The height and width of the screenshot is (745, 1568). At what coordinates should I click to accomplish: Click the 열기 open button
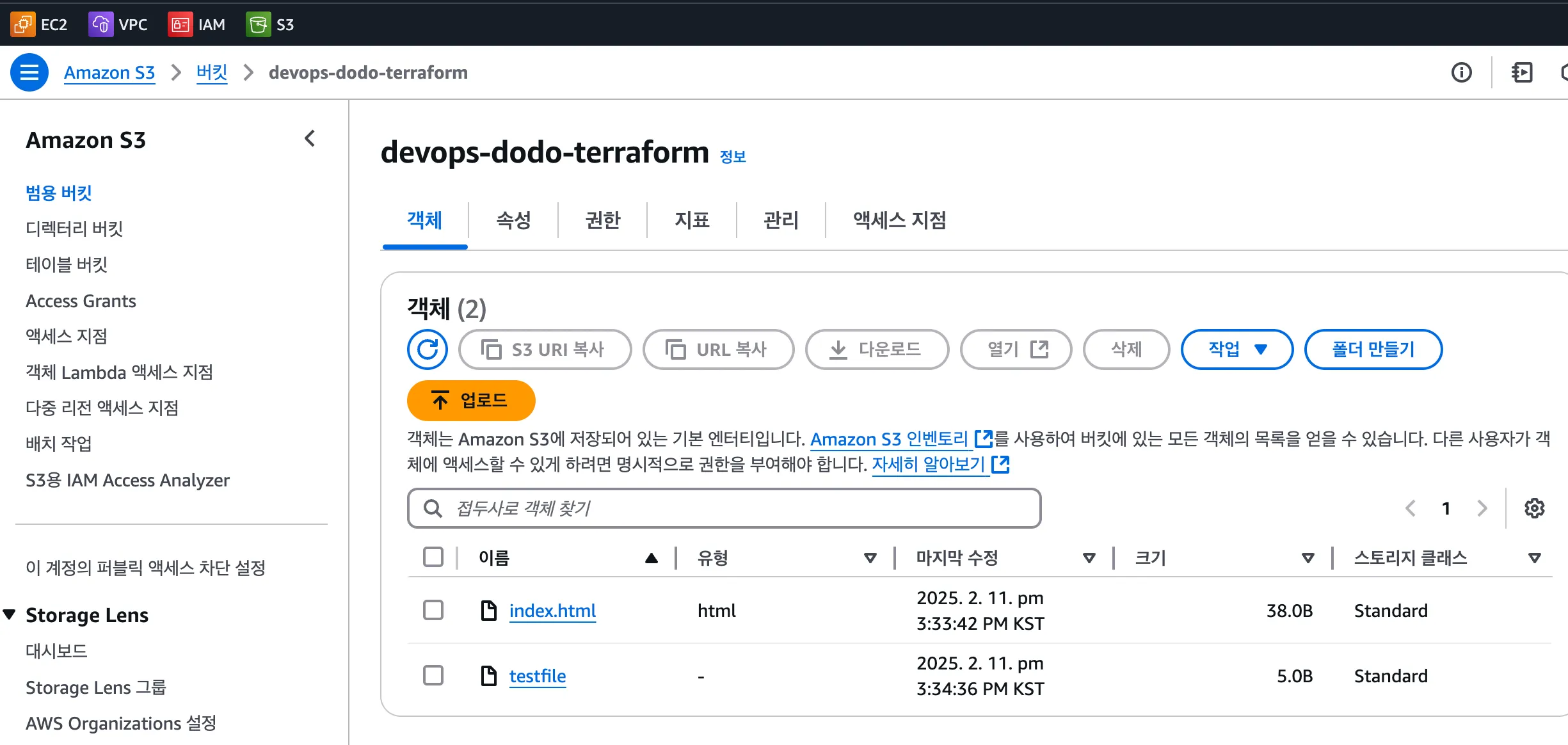tap(1016, 349)
